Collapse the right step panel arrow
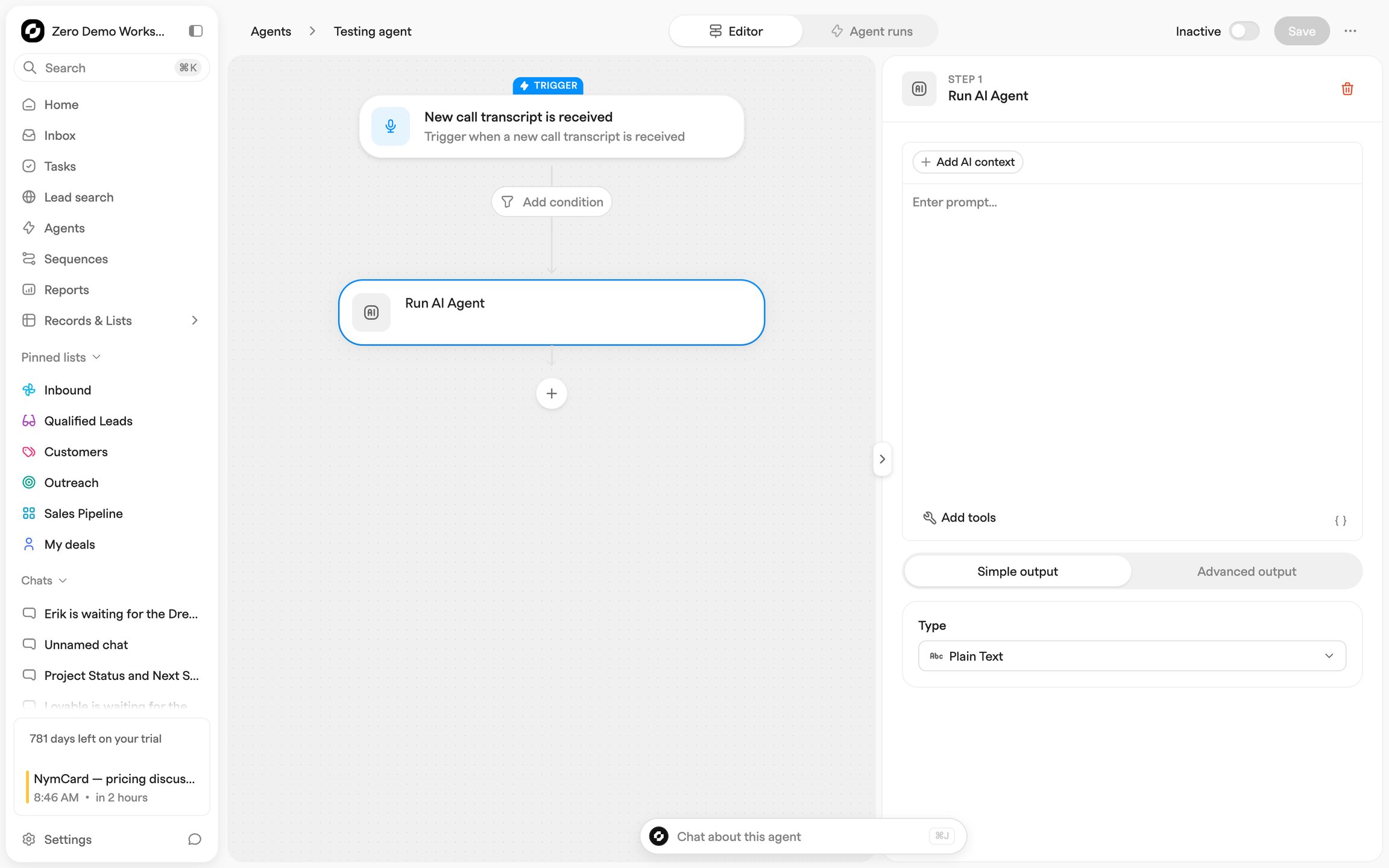Viewport: 1389px width, 868px height. coord(882,459)
